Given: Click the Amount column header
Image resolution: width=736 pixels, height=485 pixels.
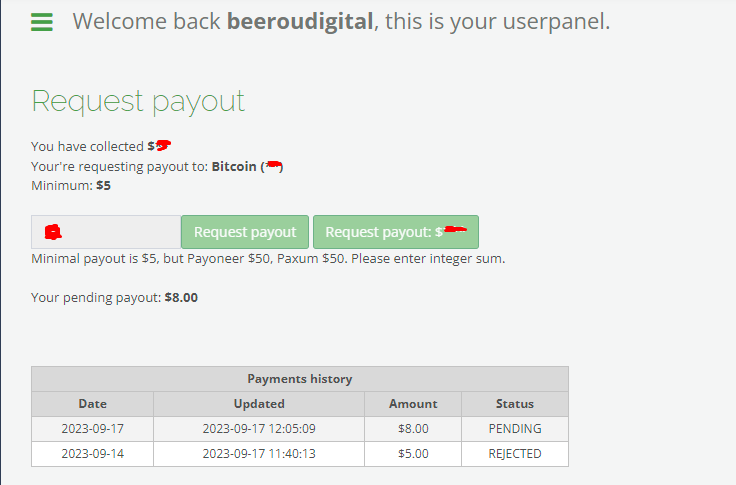Looking at the screenshot, I should (x=413, y=404).
